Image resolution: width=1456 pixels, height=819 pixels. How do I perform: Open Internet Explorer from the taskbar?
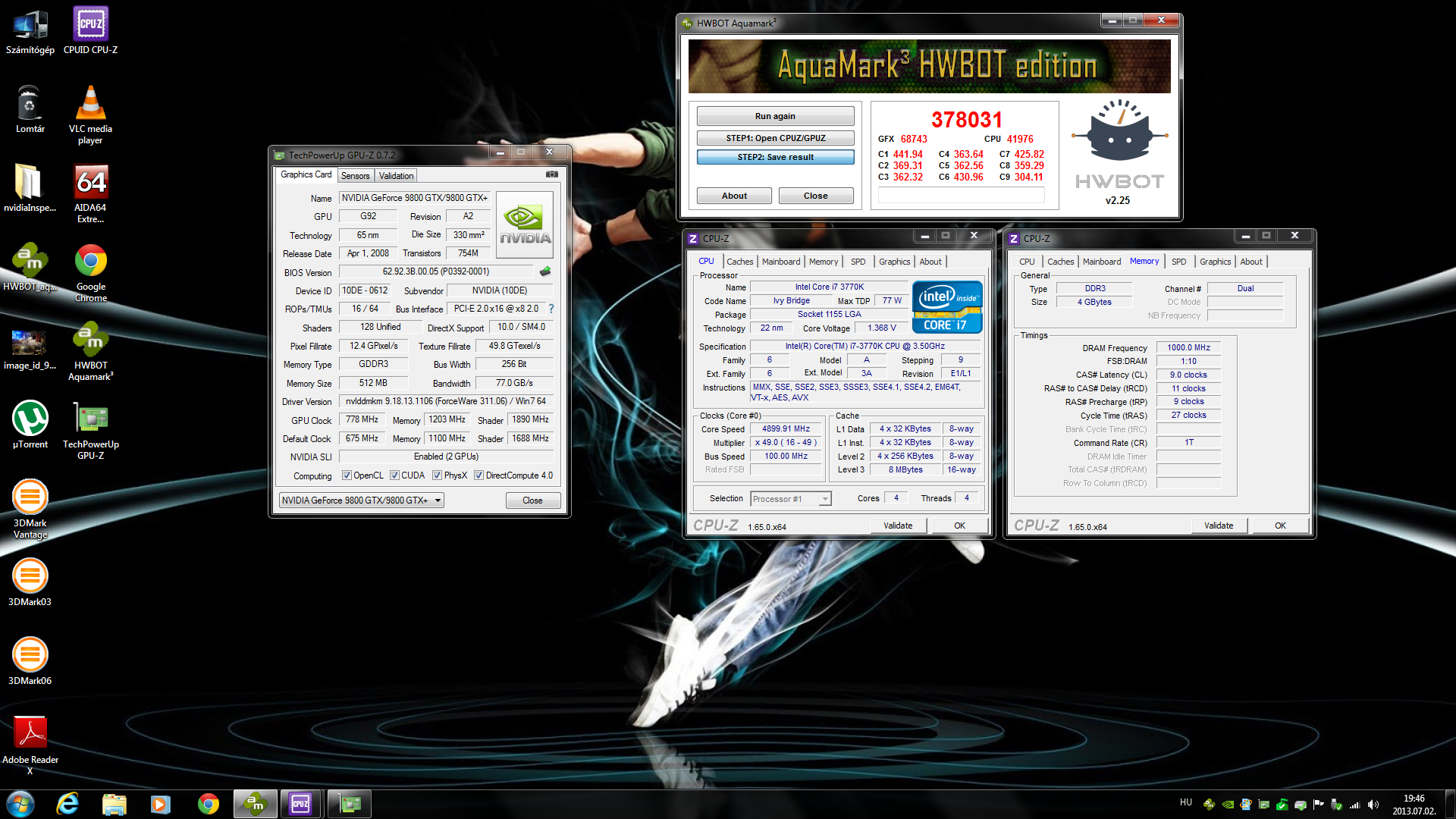(67, 804)
